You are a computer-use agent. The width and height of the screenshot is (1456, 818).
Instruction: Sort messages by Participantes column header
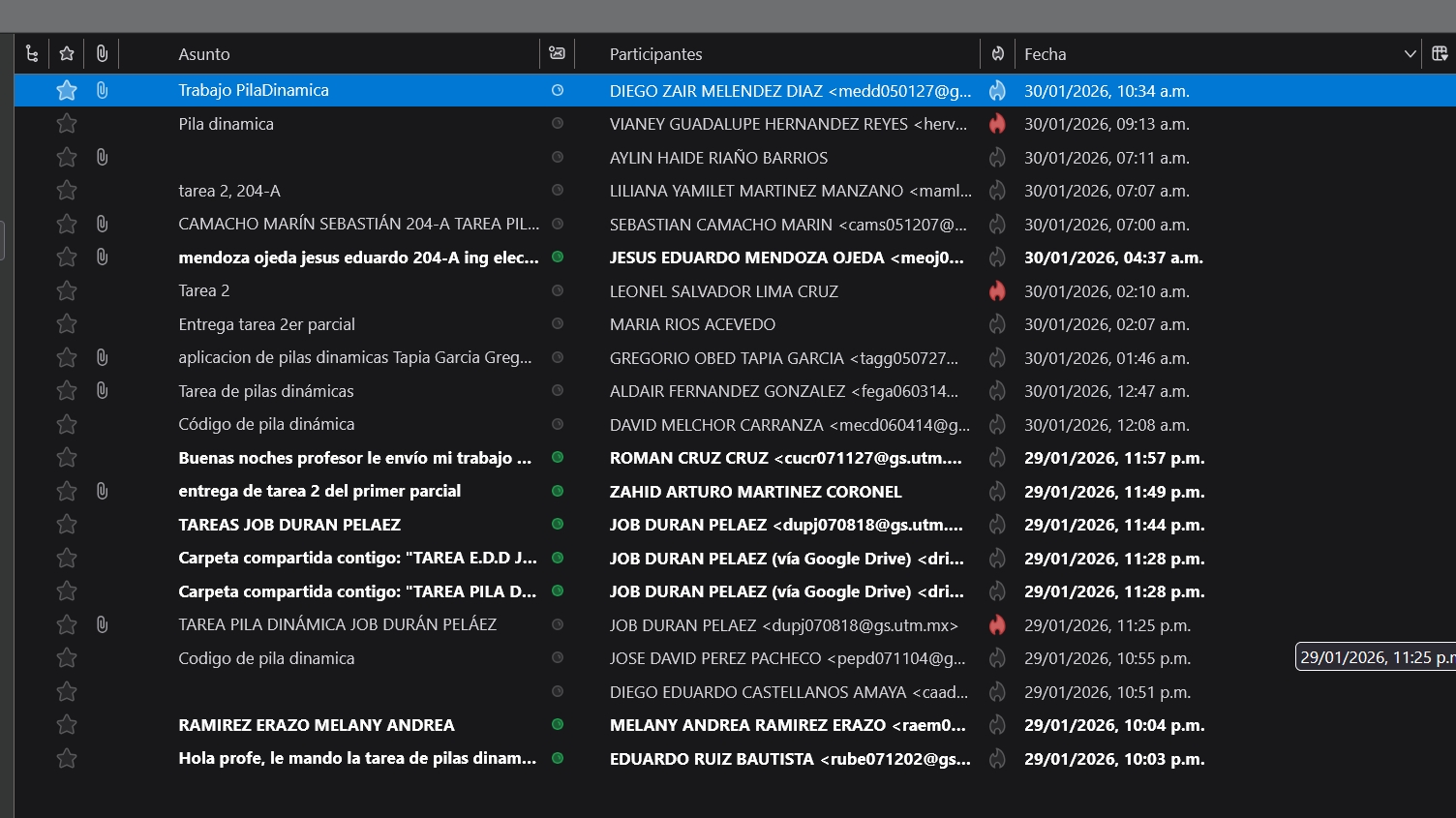click(655, 54)
